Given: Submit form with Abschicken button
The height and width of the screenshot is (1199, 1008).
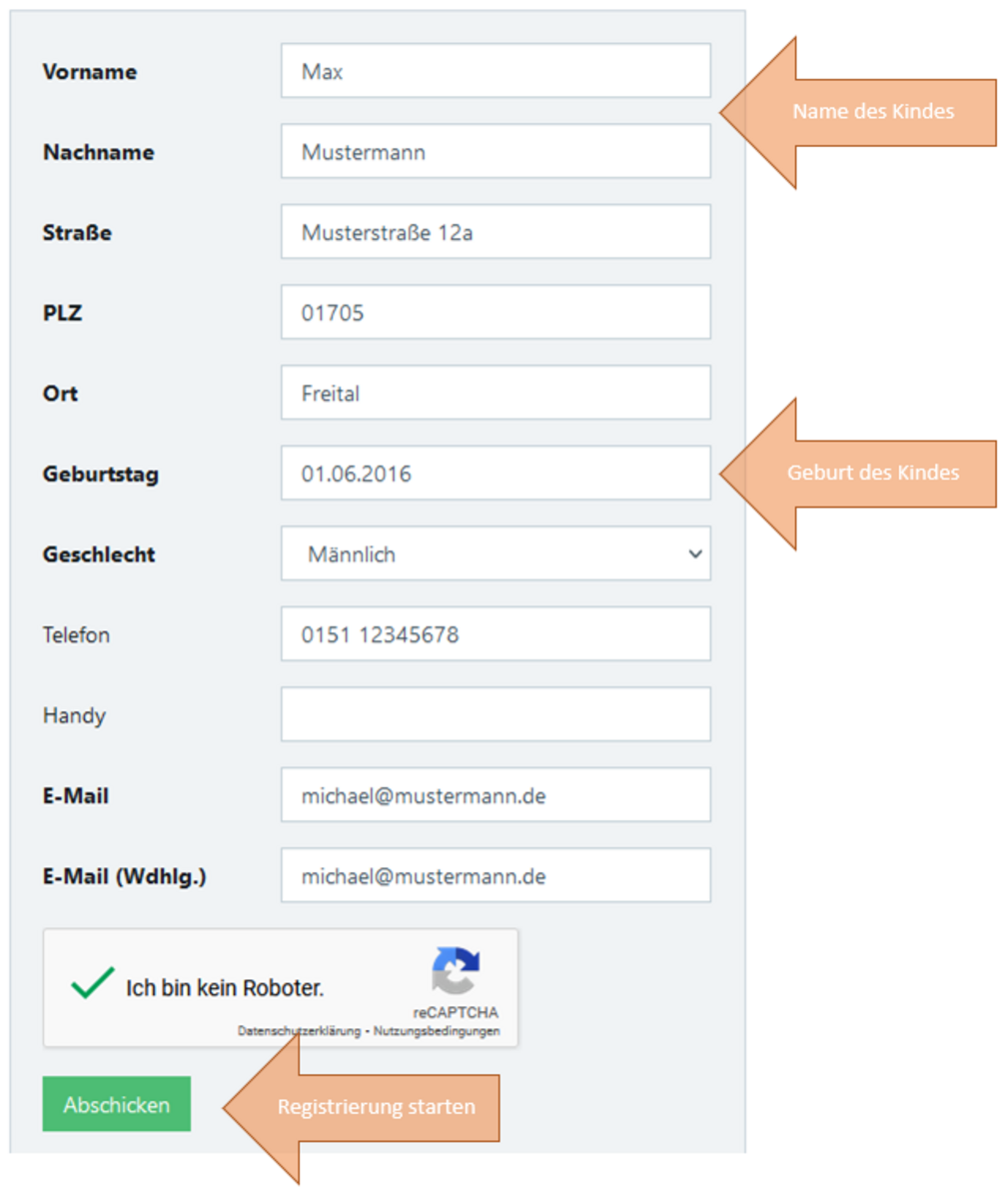Looking at the screenshot, I should pos(117,1104).
